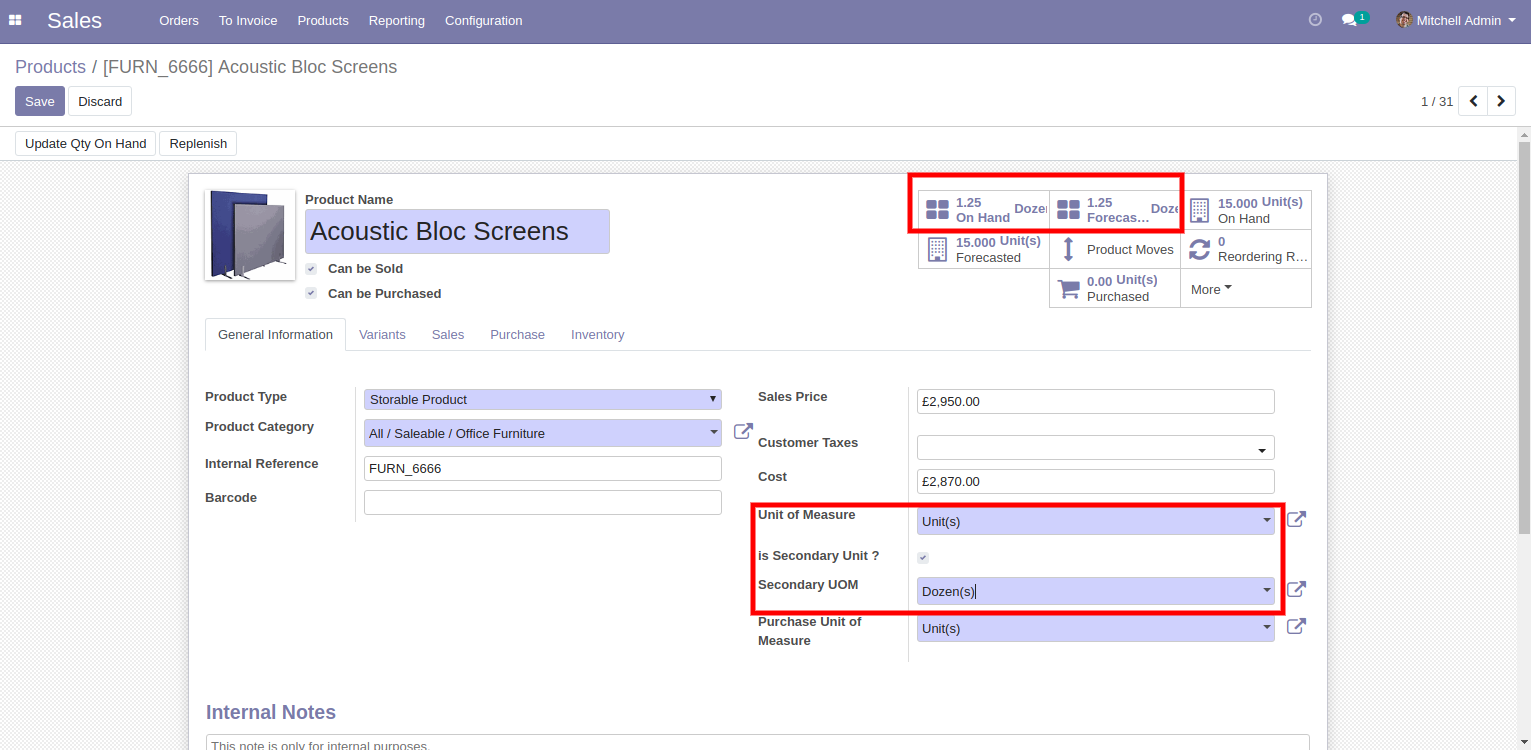Open the Reporting menu
The width and height of the screenshot is (1531, 750).
396,20
